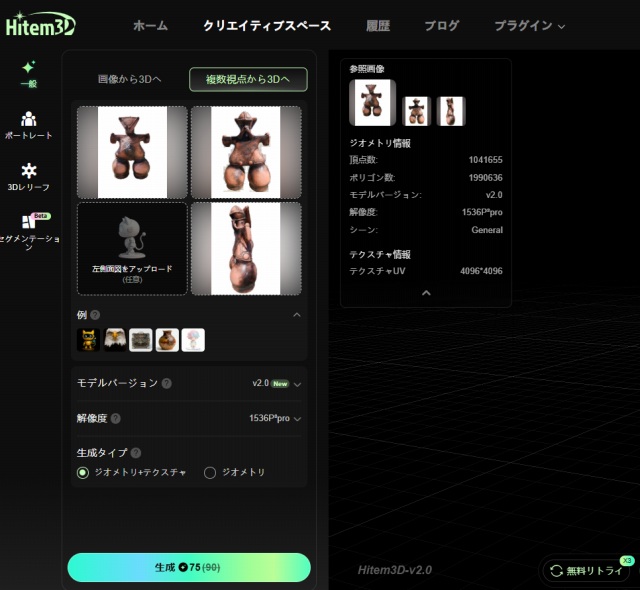Select ジオメトリ+テクスチャ generation type
Screen dimensions: 640x590
pos(84,472)
